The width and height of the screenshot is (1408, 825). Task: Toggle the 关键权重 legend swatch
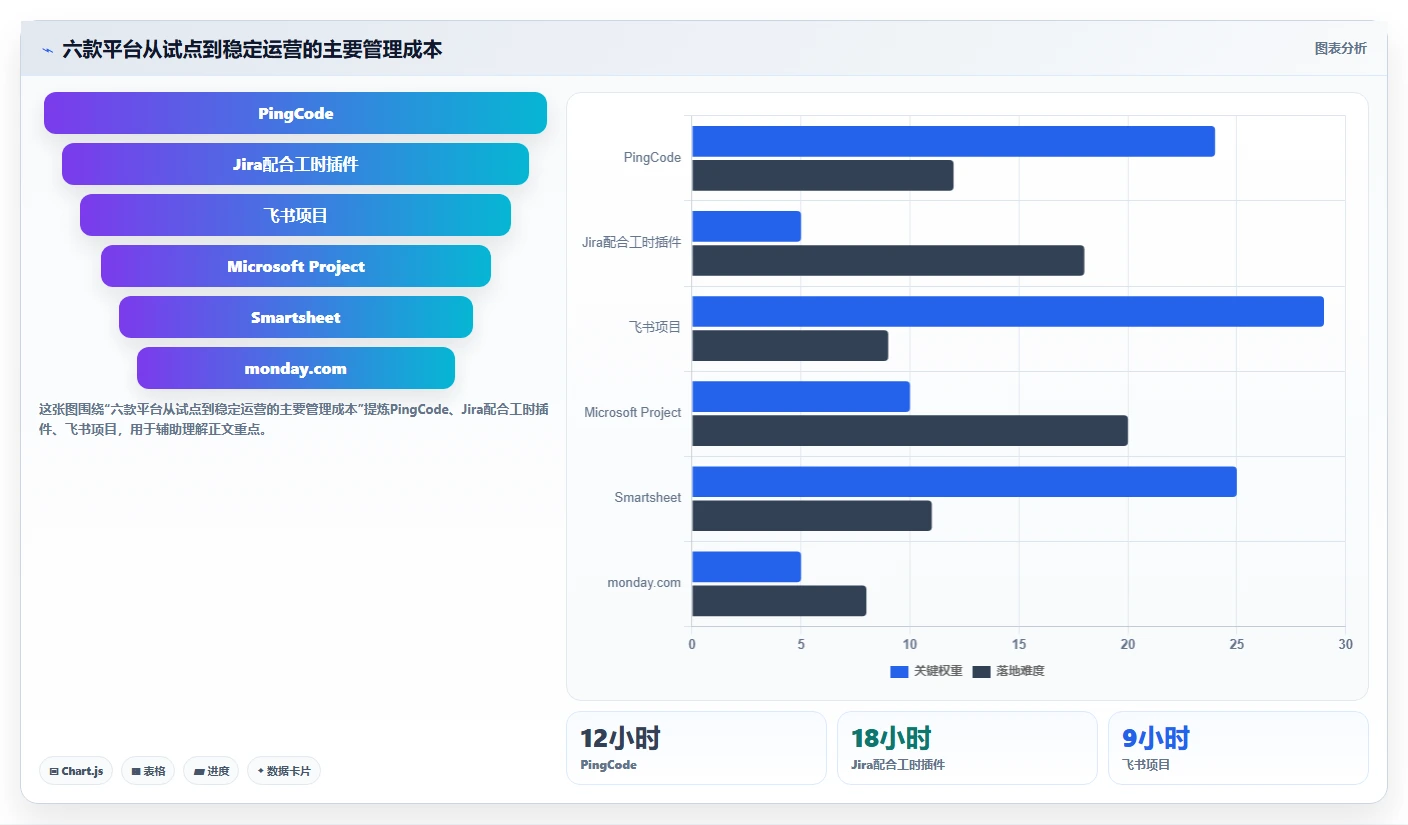point(899,671)
